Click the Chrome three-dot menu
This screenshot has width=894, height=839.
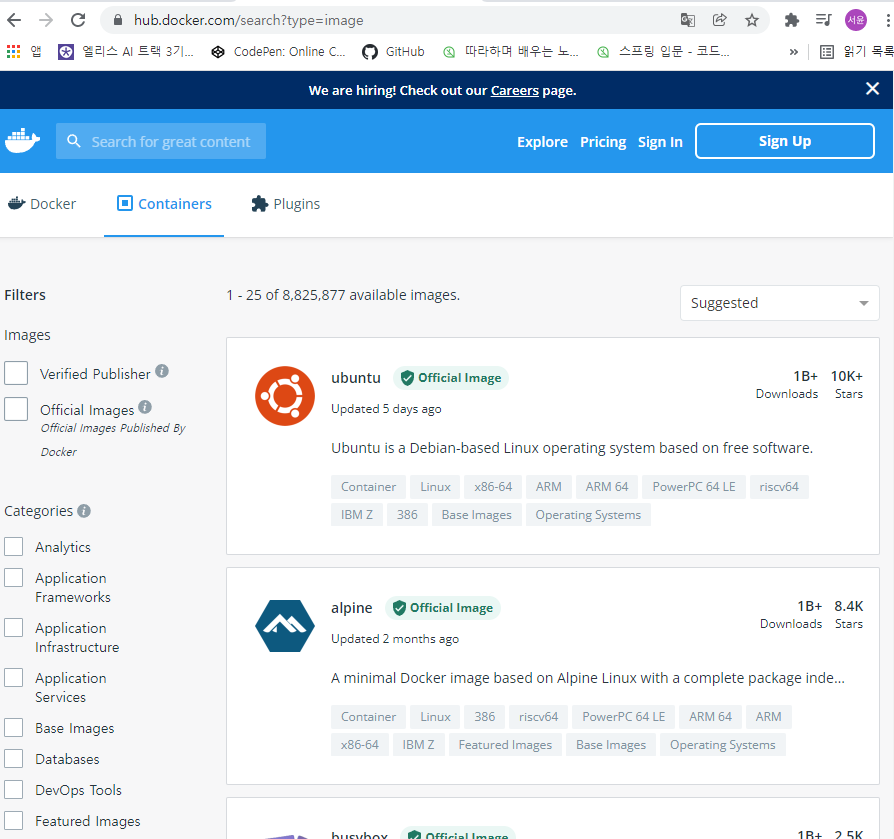888,21
